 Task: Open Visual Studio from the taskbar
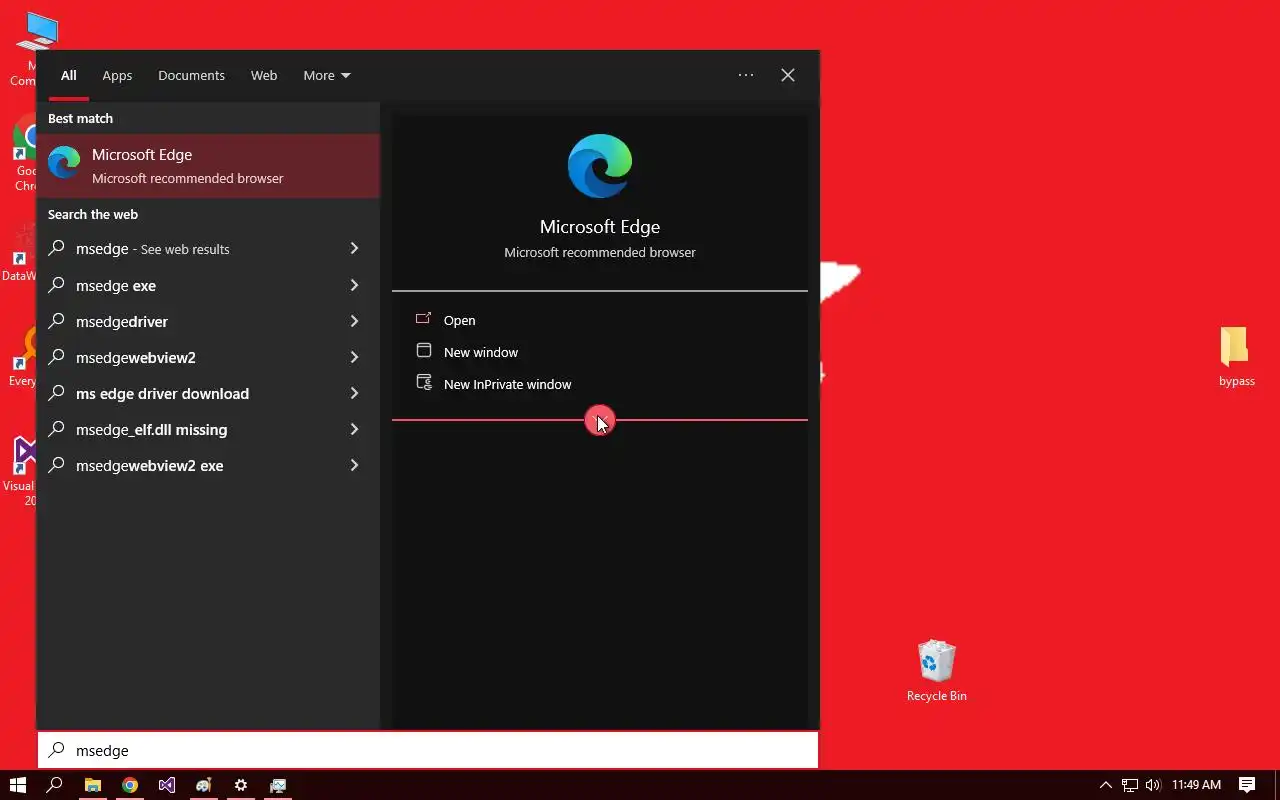[167, 785]
